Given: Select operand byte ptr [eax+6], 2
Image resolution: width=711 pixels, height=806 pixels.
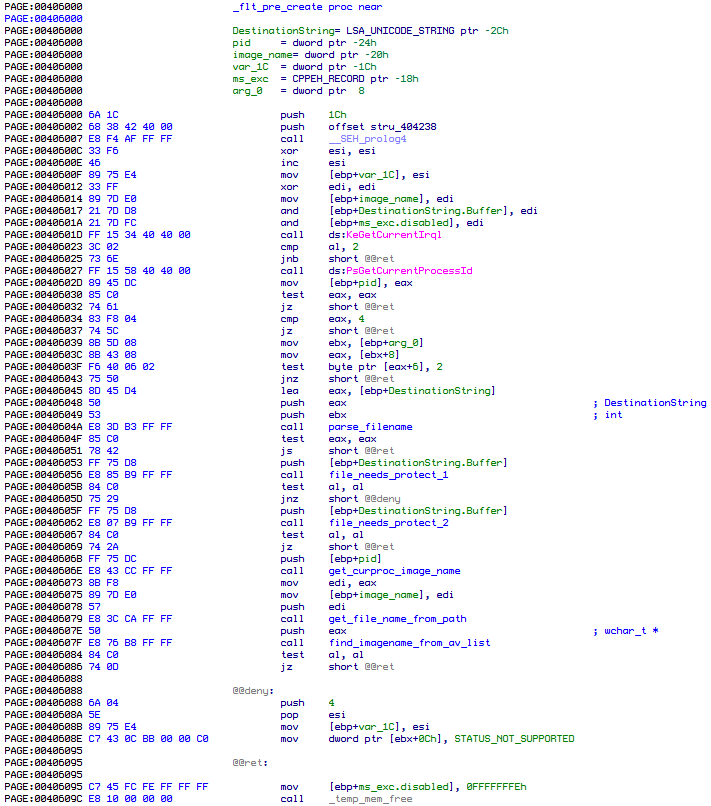Looking at the screenshot, I should [385, 367].
